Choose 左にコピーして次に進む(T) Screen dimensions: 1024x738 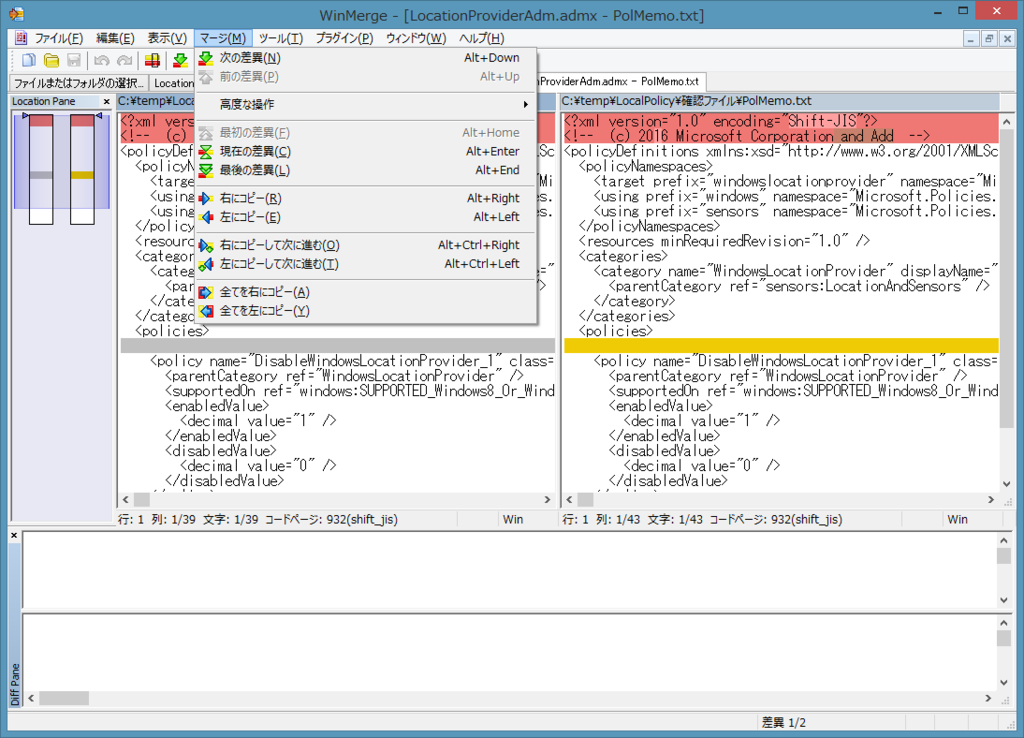click(x=366, y=265)
